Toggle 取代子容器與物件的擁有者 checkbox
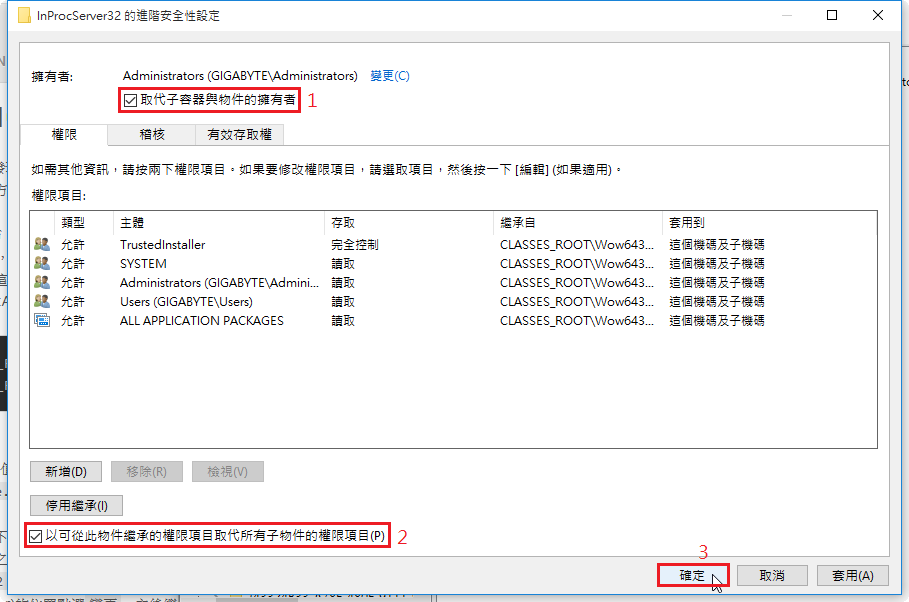Image resolution: width=909 pixels, height=602 pixels. (130, 100)
